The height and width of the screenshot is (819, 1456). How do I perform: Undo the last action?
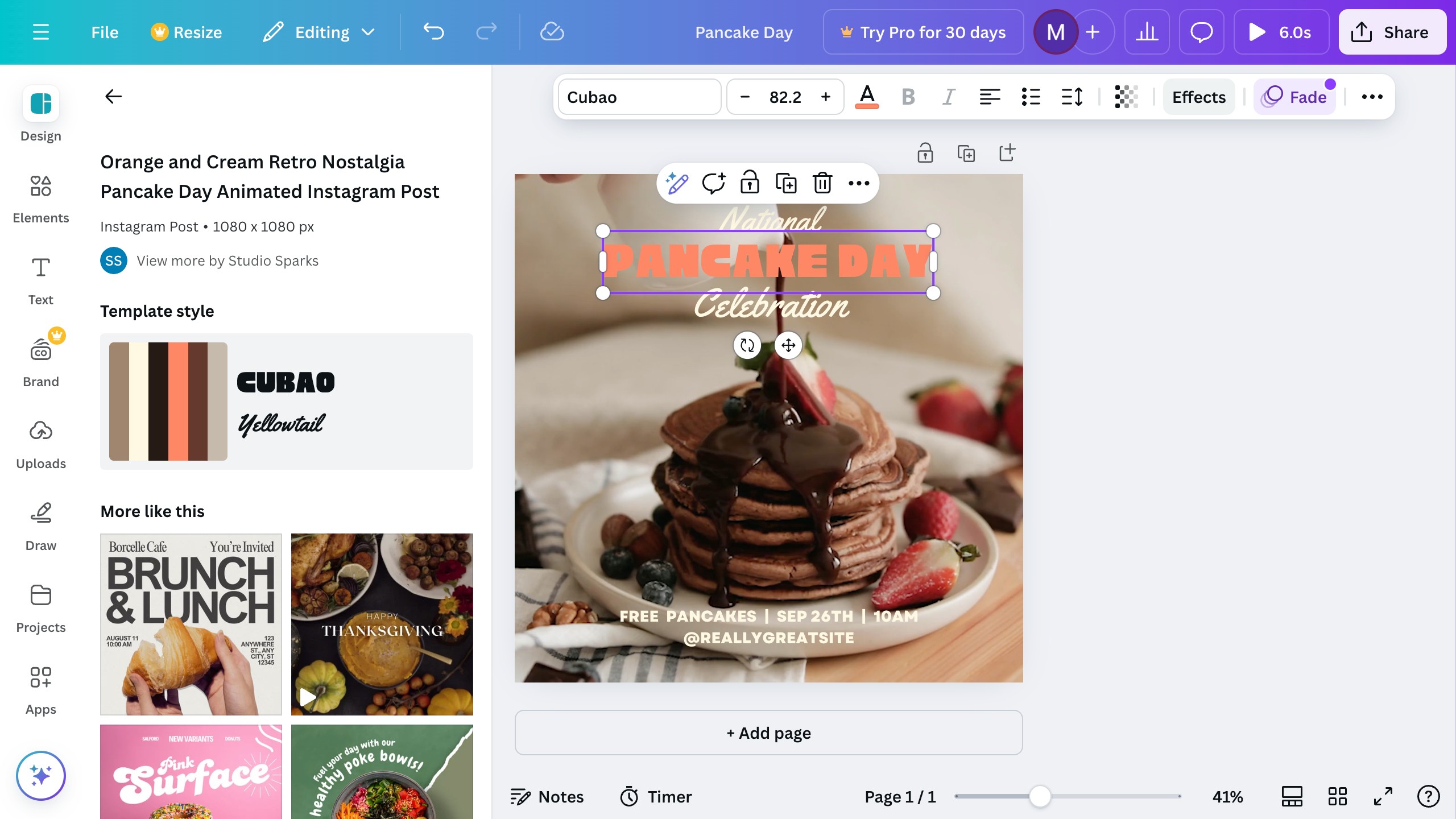click(x=433, y=32)
